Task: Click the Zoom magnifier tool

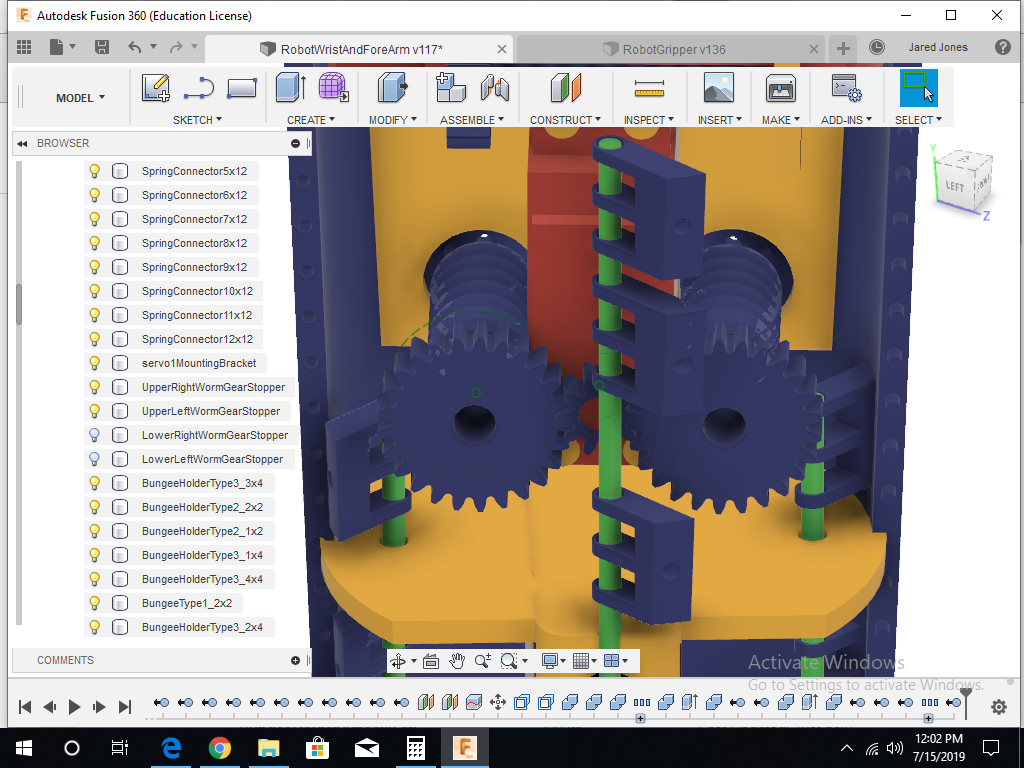Action: click(483, 661)
